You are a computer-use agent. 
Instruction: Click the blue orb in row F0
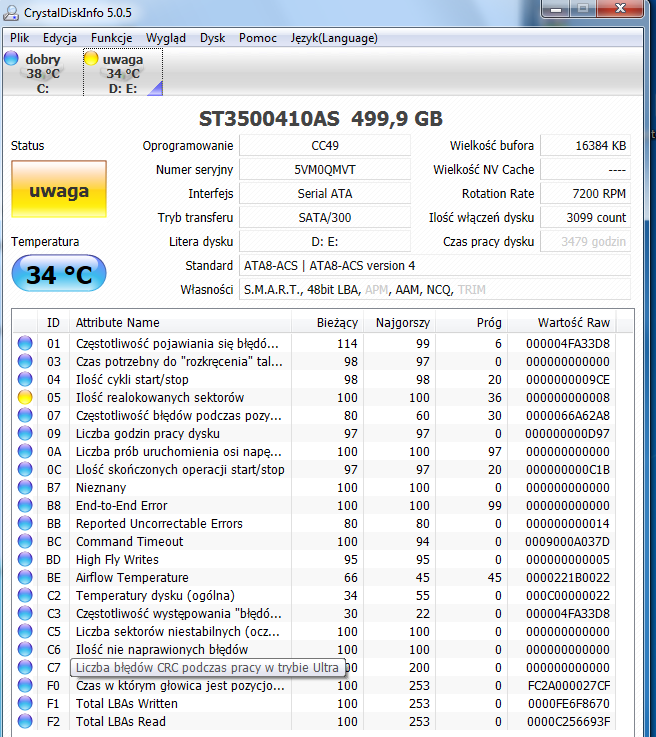pyautogui.click(x=25, y=685)
